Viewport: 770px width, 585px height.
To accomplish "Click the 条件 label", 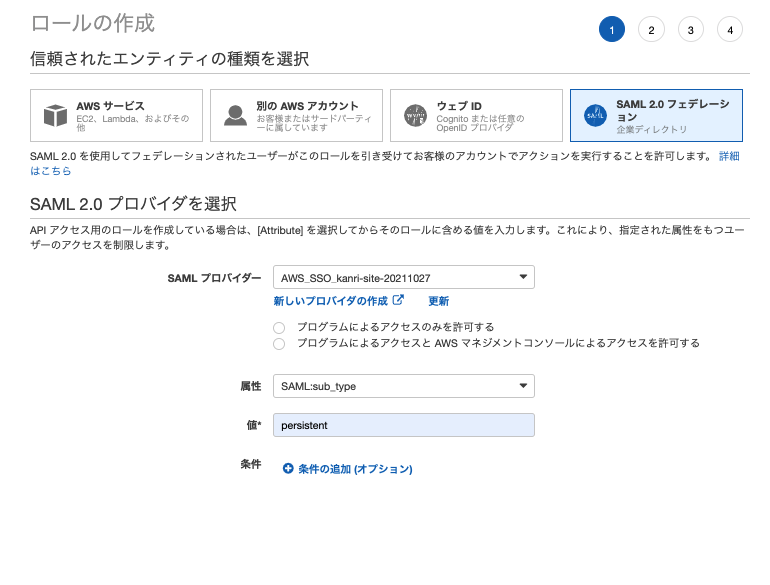I will [250, 464].
